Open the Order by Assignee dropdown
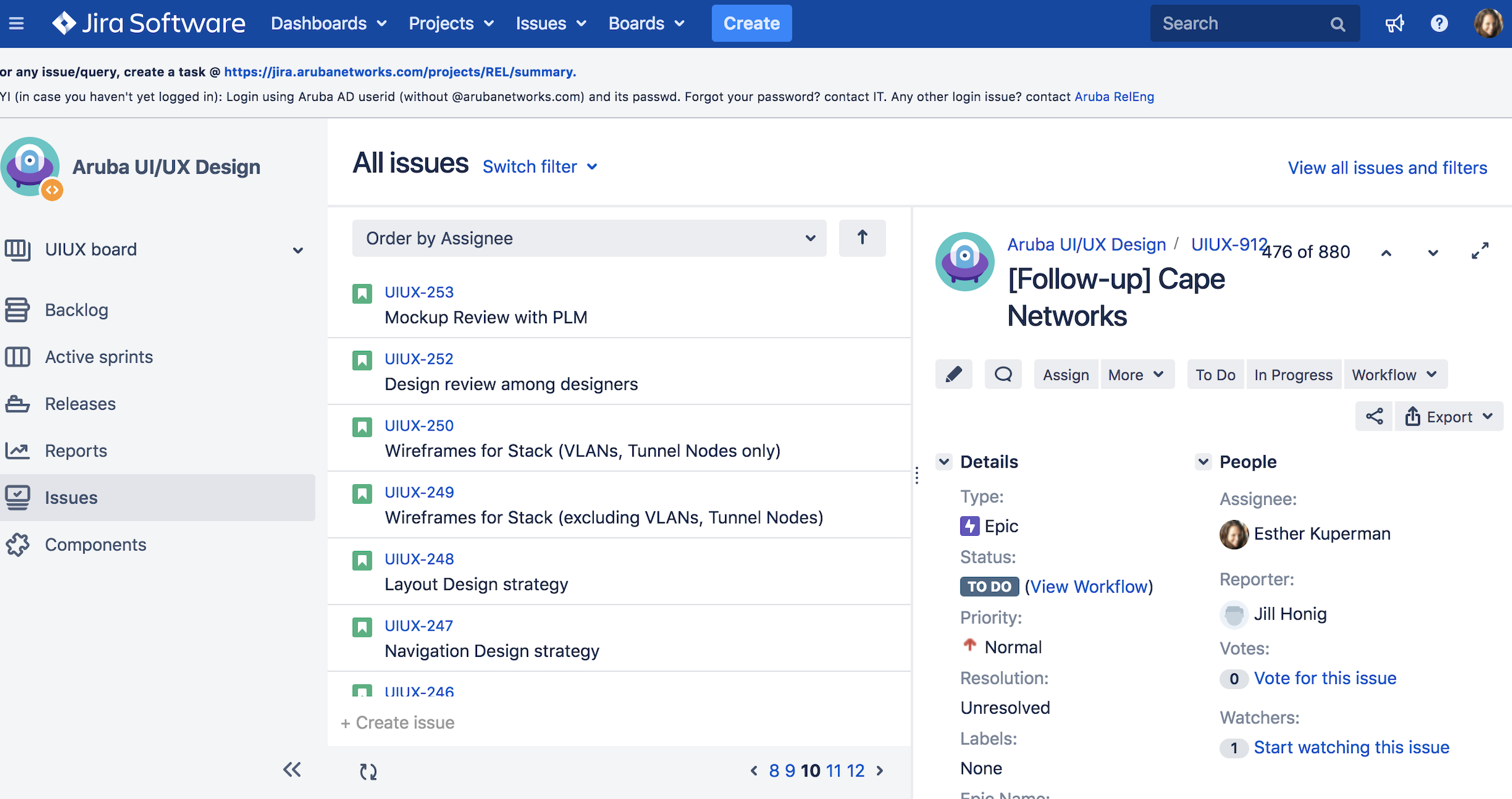The height and width of the screenshot is (799, 1512). click(x=589, y=238)
